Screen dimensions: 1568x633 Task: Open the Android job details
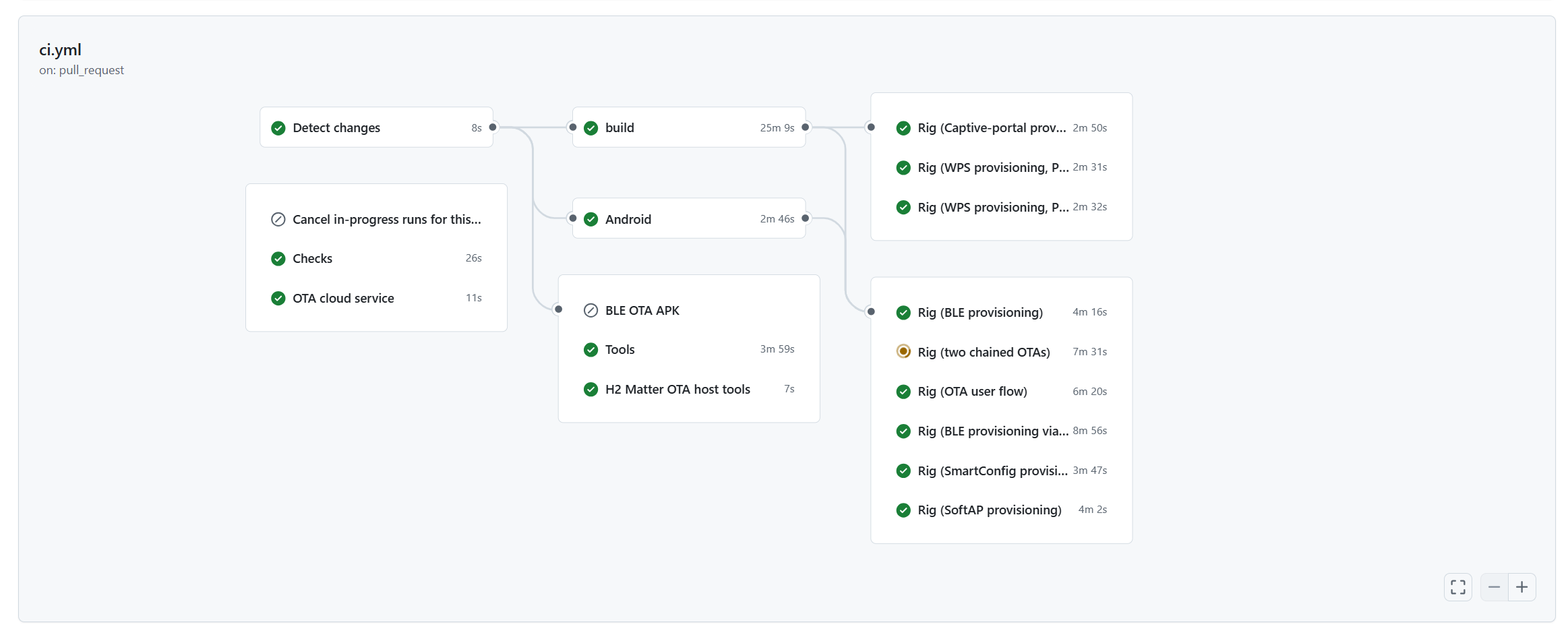pos(689,218)
